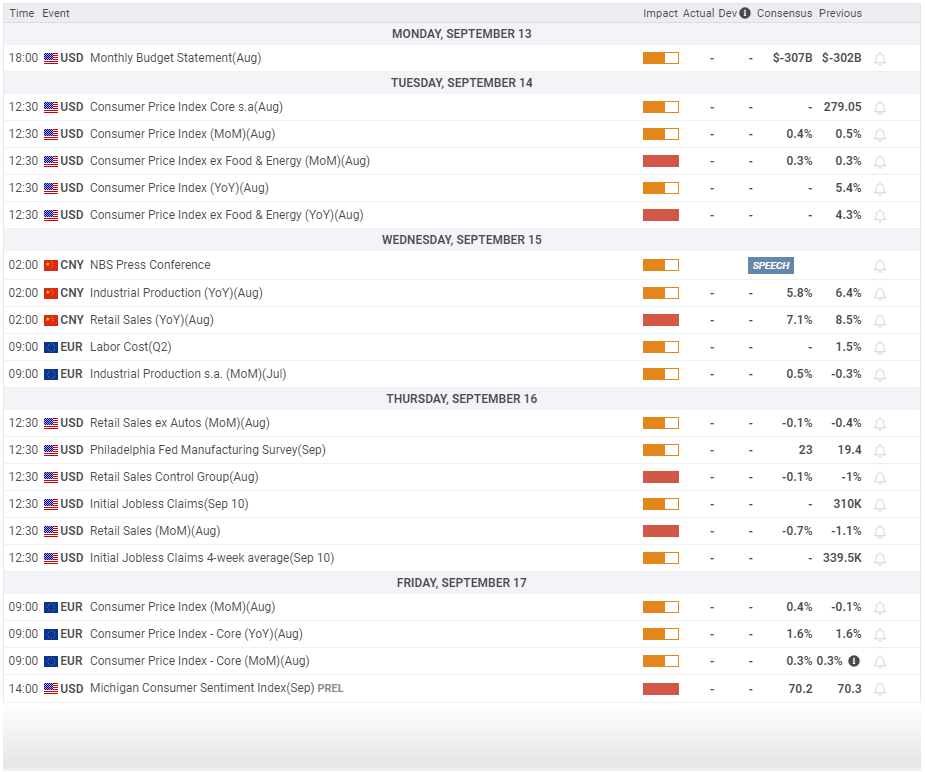Click the Monday, September 13 date header
925x772 pixels.
click(462, 34)
